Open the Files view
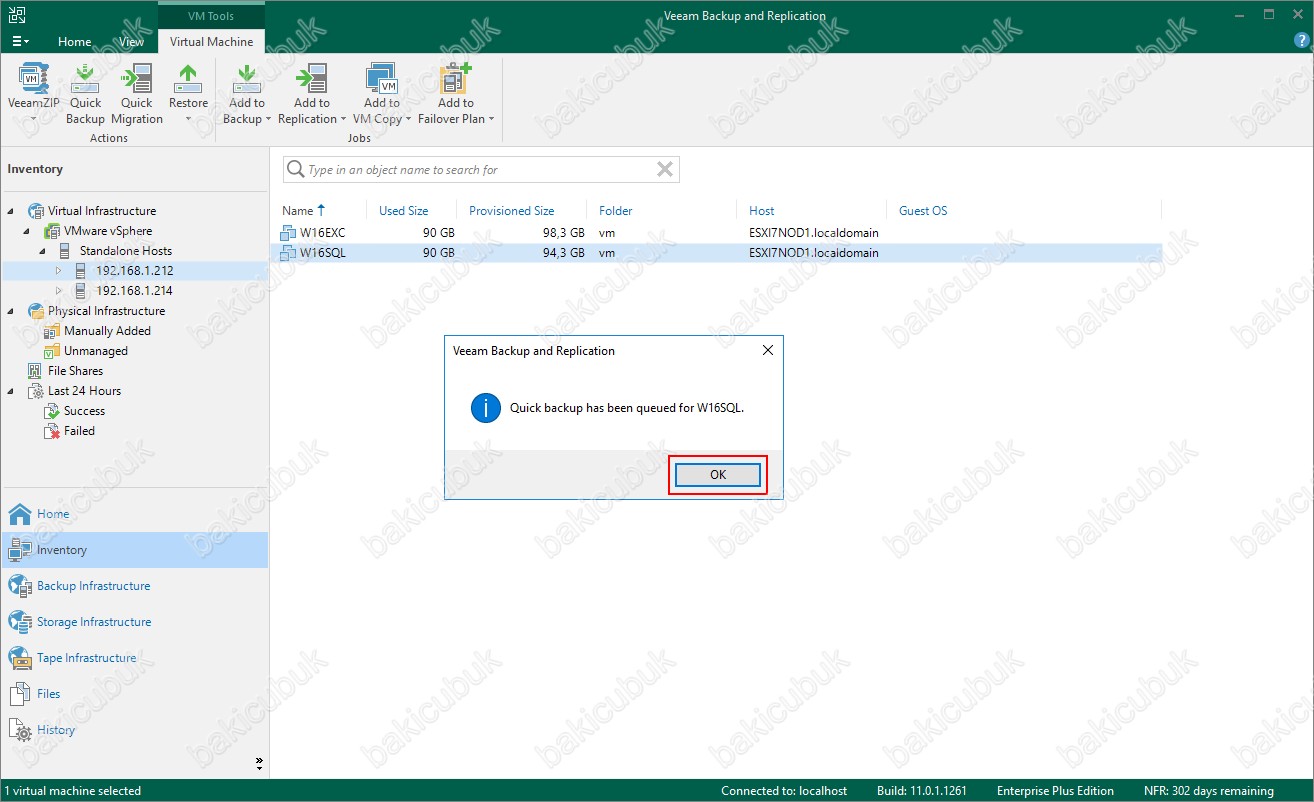This screenshot has width=1314, height=802. (134, 694)
